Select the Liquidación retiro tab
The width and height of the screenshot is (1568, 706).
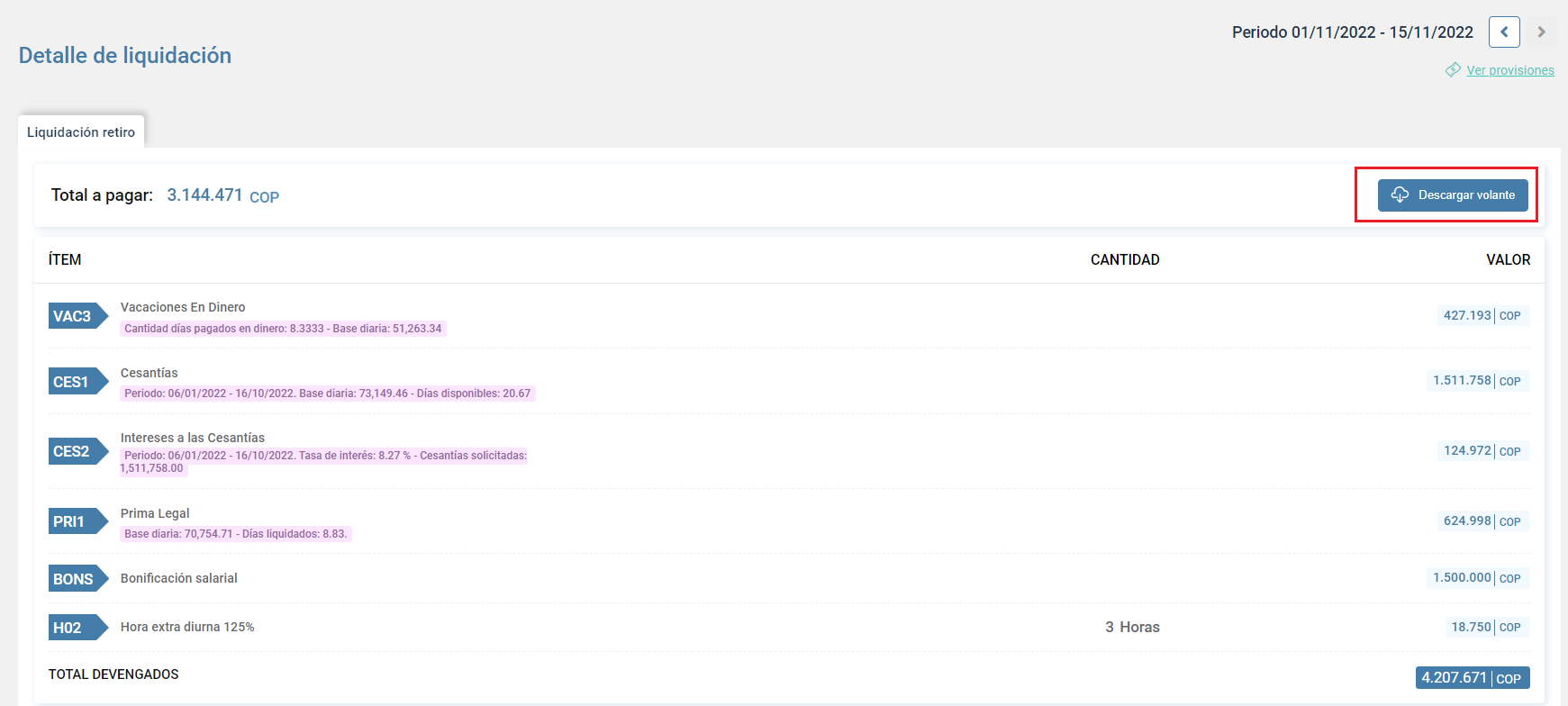(x=81, y=131)
